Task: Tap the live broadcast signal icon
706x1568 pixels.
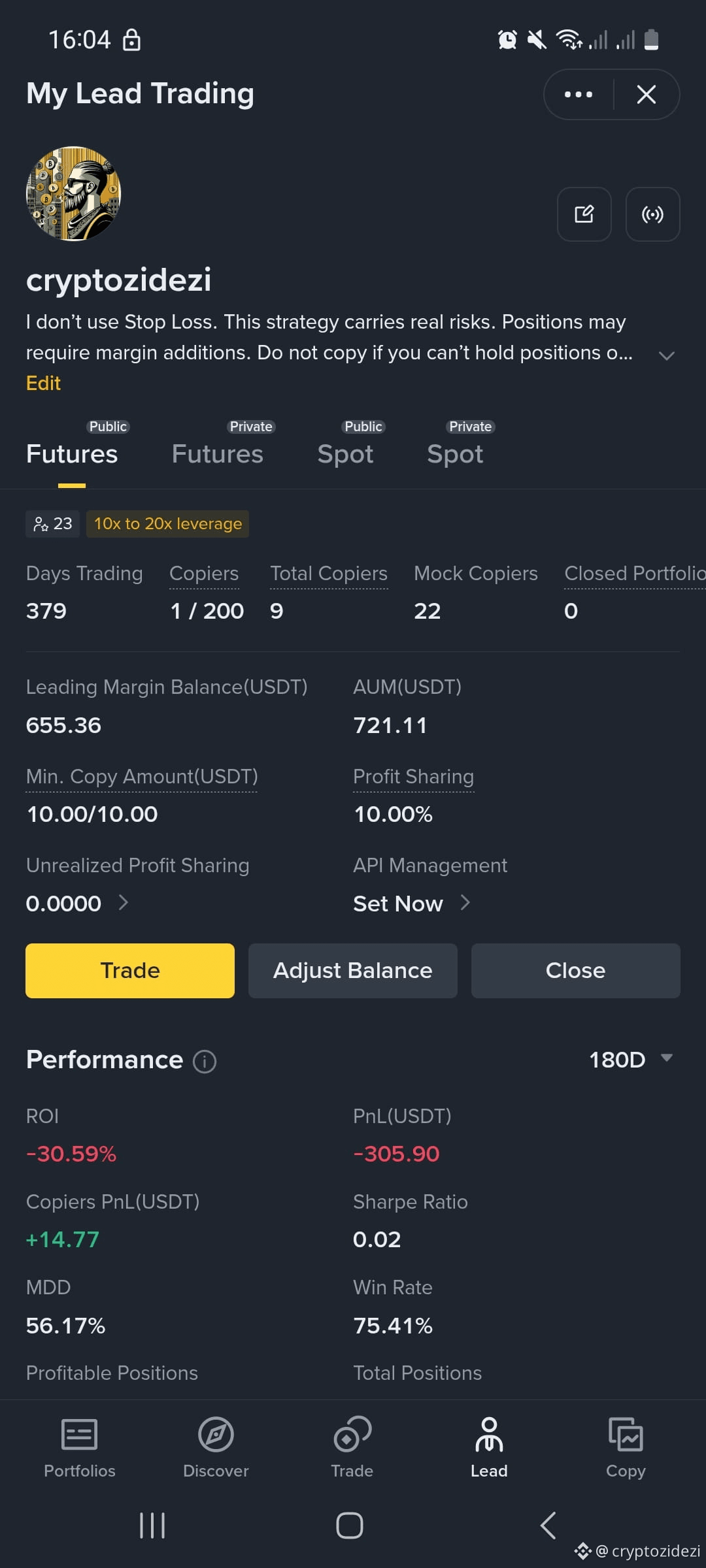Action: [x=652, y=214]
